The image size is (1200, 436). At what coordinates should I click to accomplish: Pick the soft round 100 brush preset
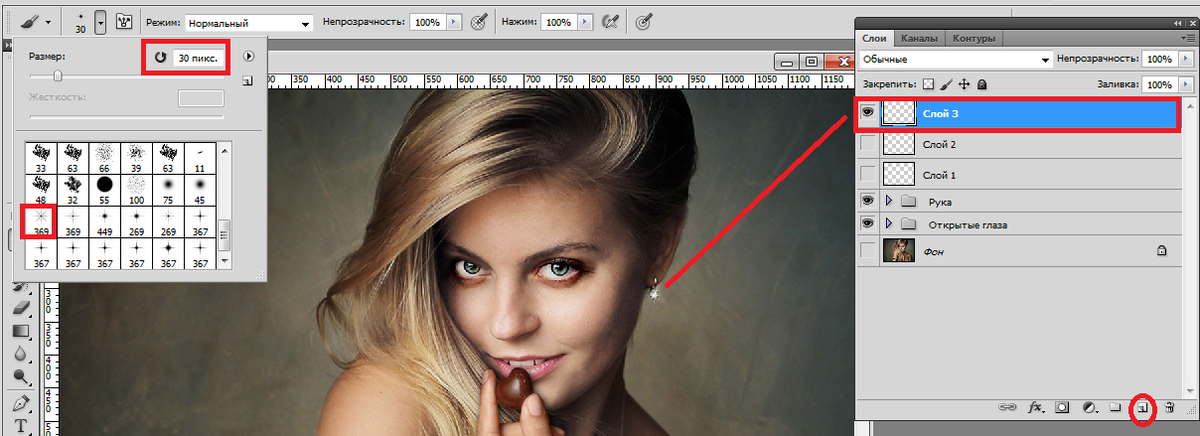[136, 188]
